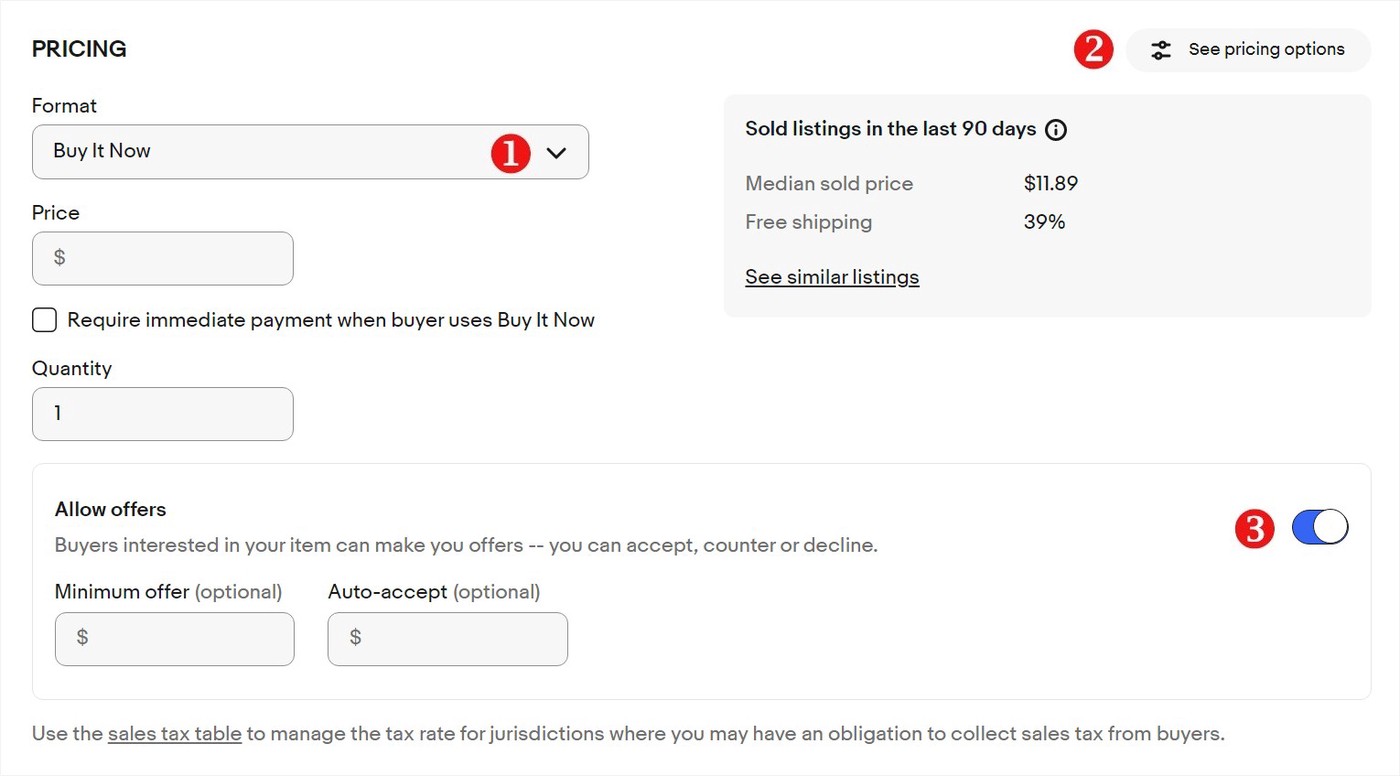Image resolution: width=1400 pixels, height=776 pixels.
Task: Click the Price input field
Action: click(163, 259)
